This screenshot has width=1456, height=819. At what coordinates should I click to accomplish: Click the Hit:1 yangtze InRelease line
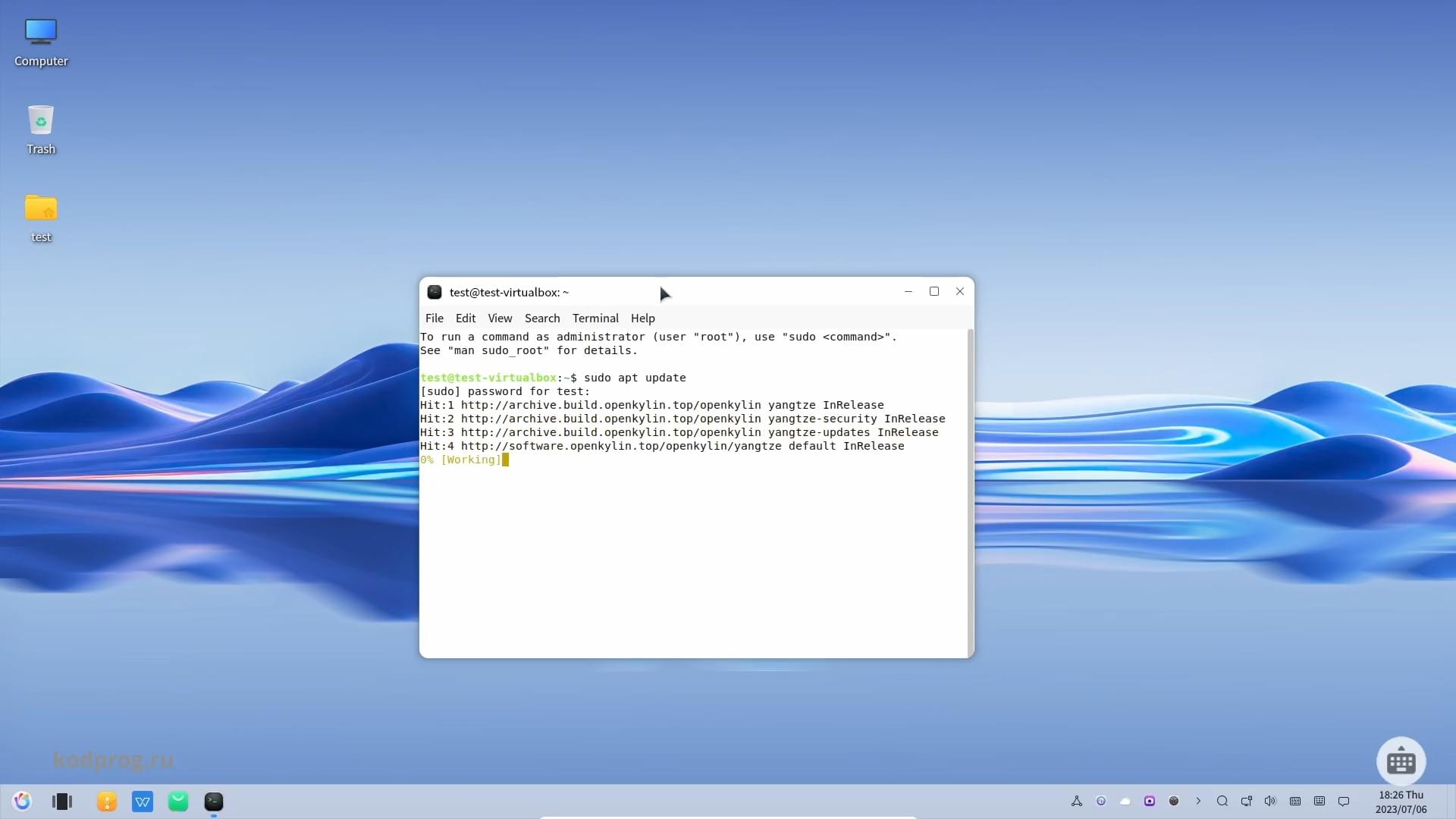click(x=652, y=405)
